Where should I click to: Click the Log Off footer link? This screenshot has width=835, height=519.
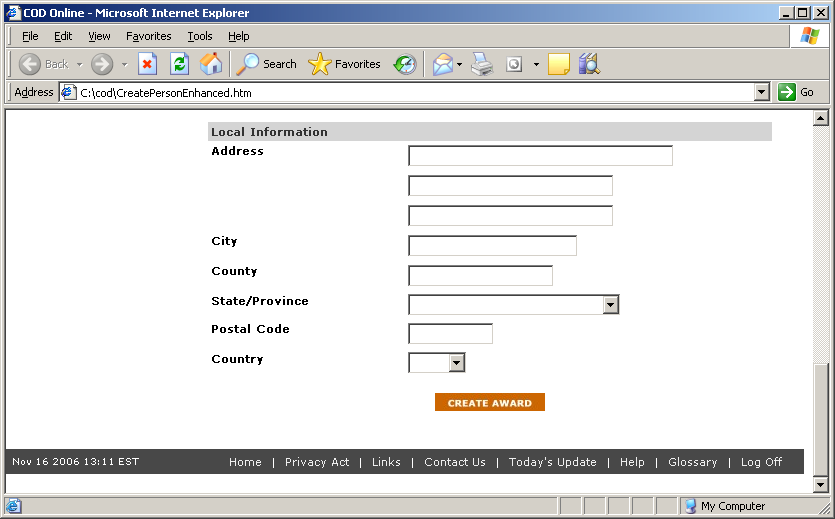click(x=761, y=462)
